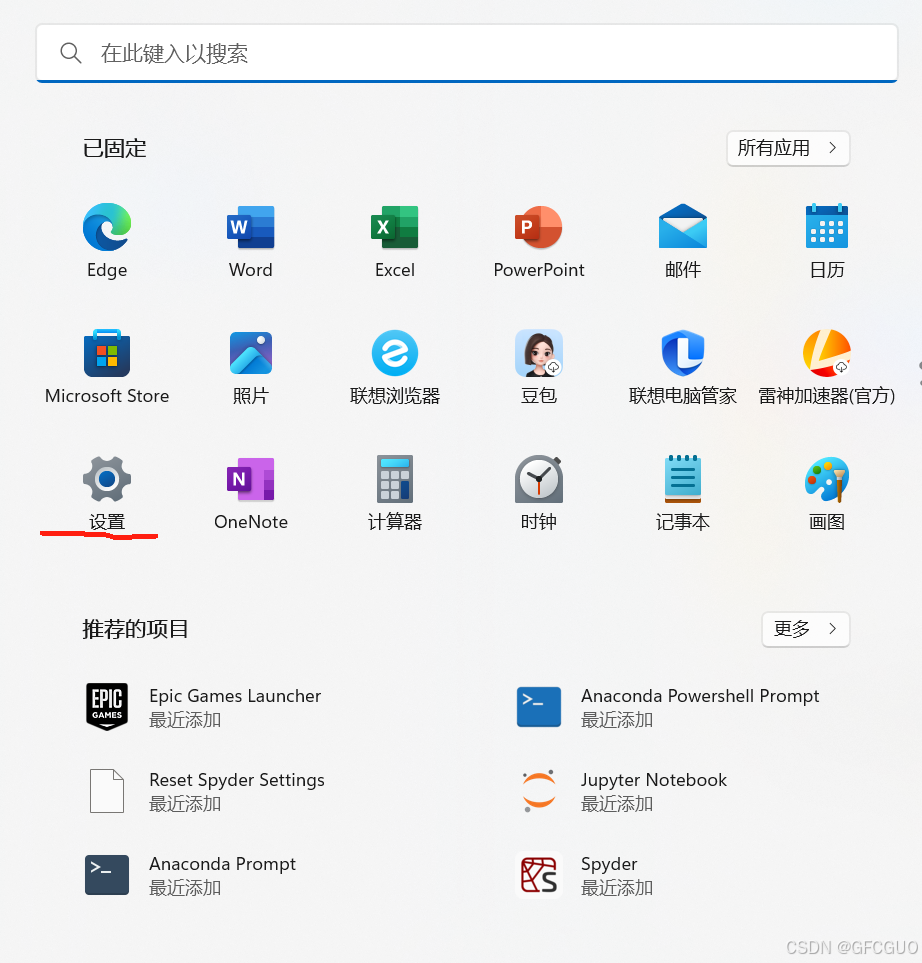922x963 pixels.
Task: Click the magnifier icon in search bar
Action: 71,53
